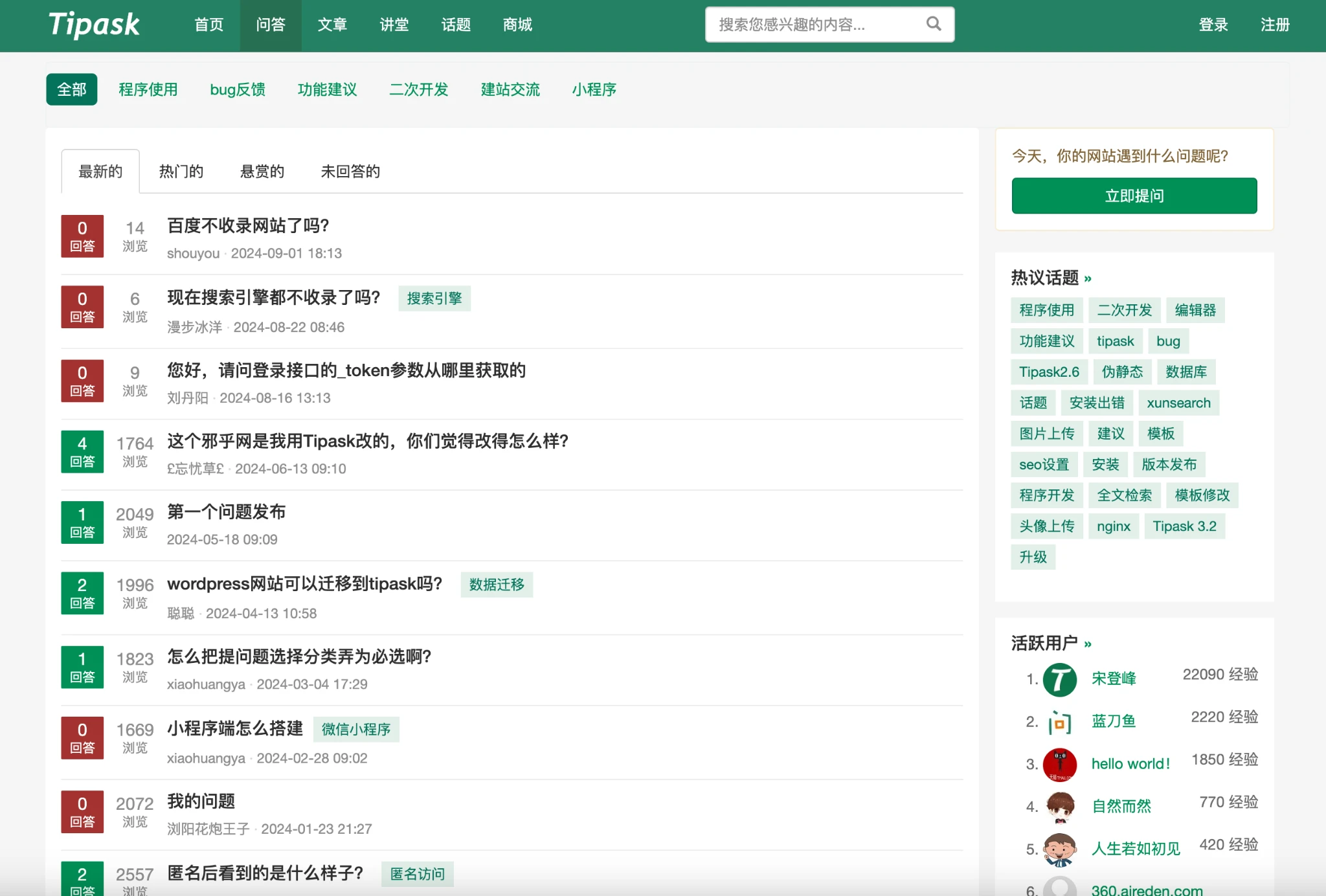Screen dimensions: 1326x896
Task: Select the 未回答的 tab
Action: pyautogui.click(x=350, y=172)
